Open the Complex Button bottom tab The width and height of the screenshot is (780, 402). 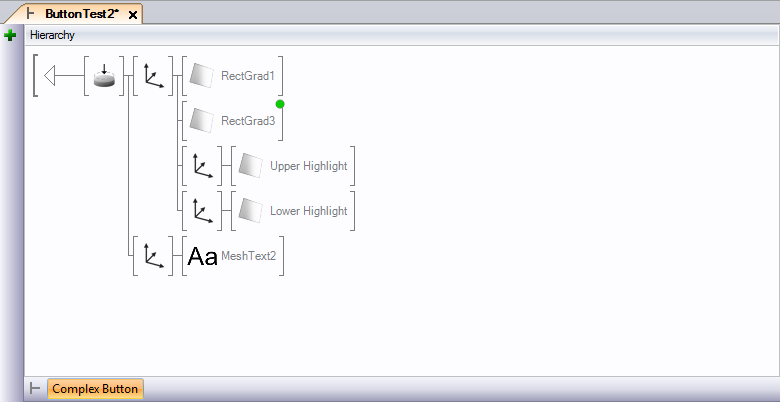click(95, 389)
